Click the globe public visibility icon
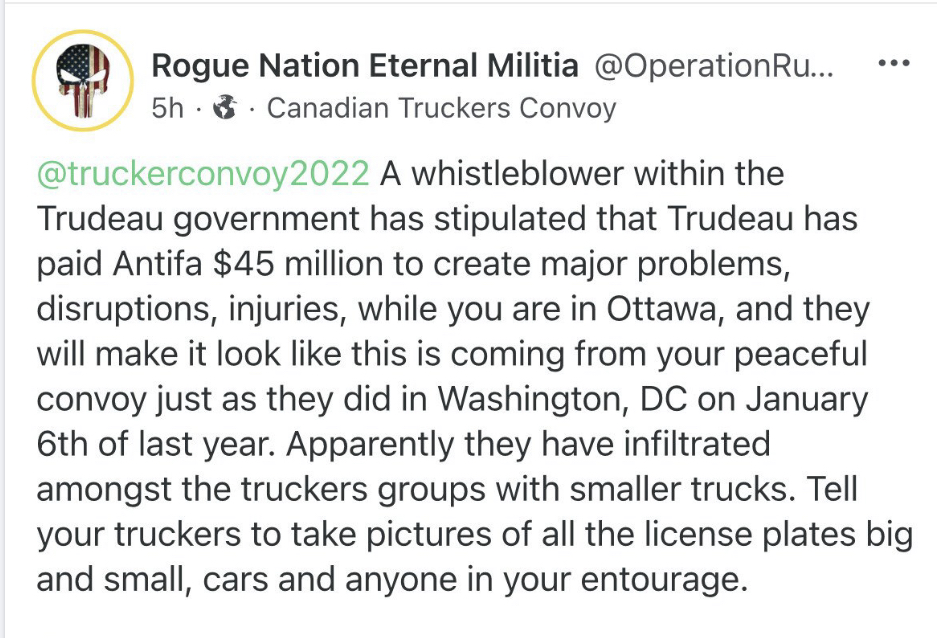This screenshot has width=937, height=638. coord(226,107)
